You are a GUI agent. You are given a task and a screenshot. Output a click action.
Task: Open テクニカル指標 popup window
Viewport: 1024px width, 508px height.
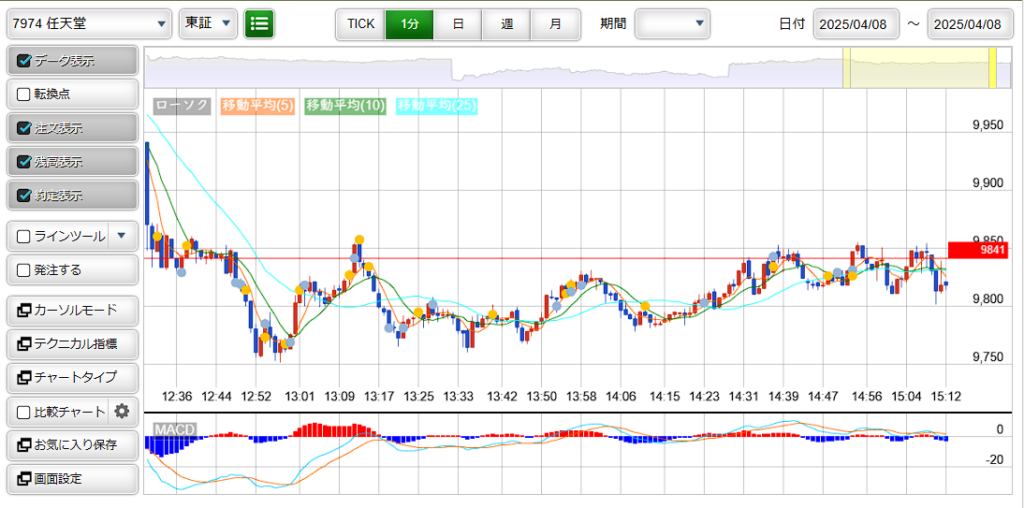click(72, 344)
